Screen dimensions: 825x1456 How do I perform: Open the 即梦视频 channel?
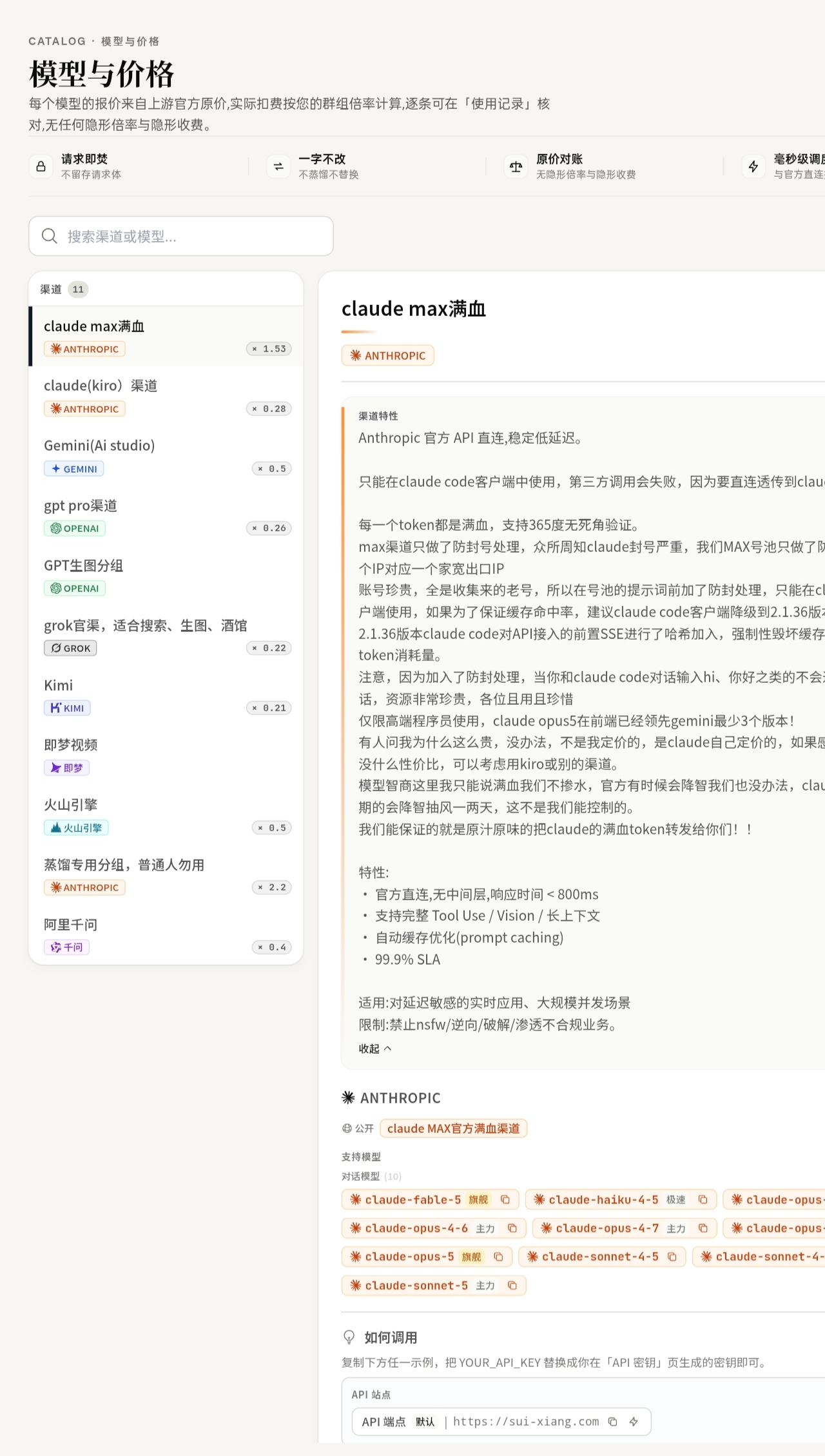(x=166, y=756)
